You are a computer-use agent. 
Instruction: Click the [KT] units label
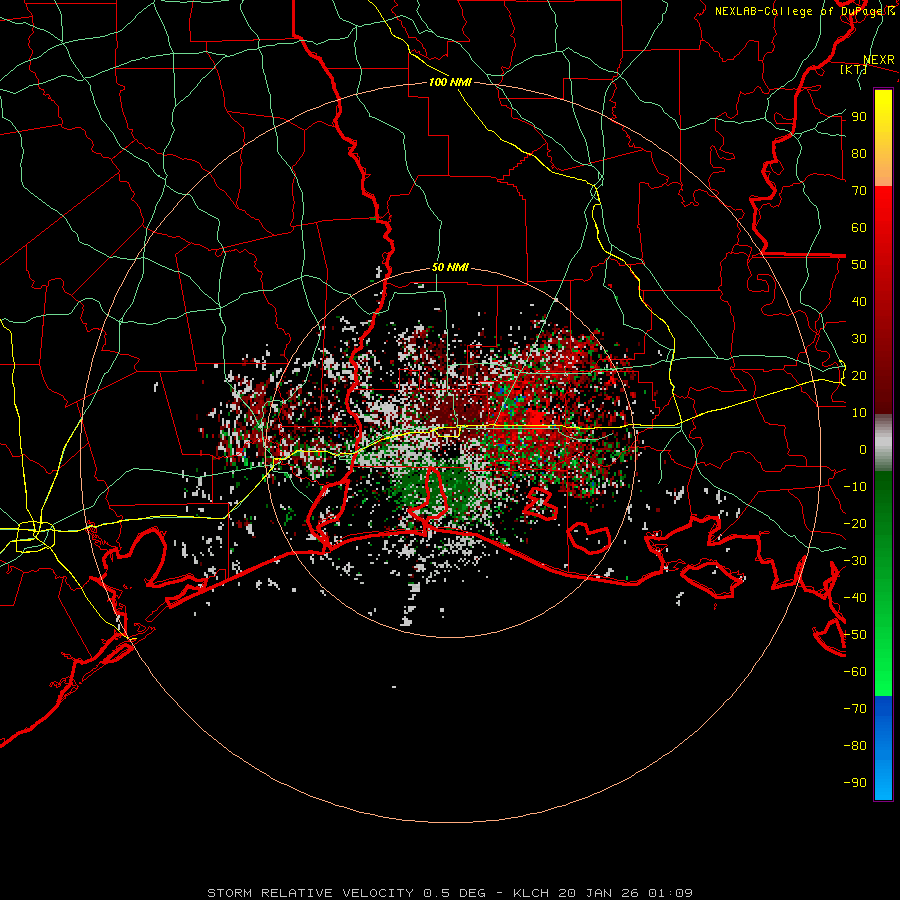coord(853,69)
